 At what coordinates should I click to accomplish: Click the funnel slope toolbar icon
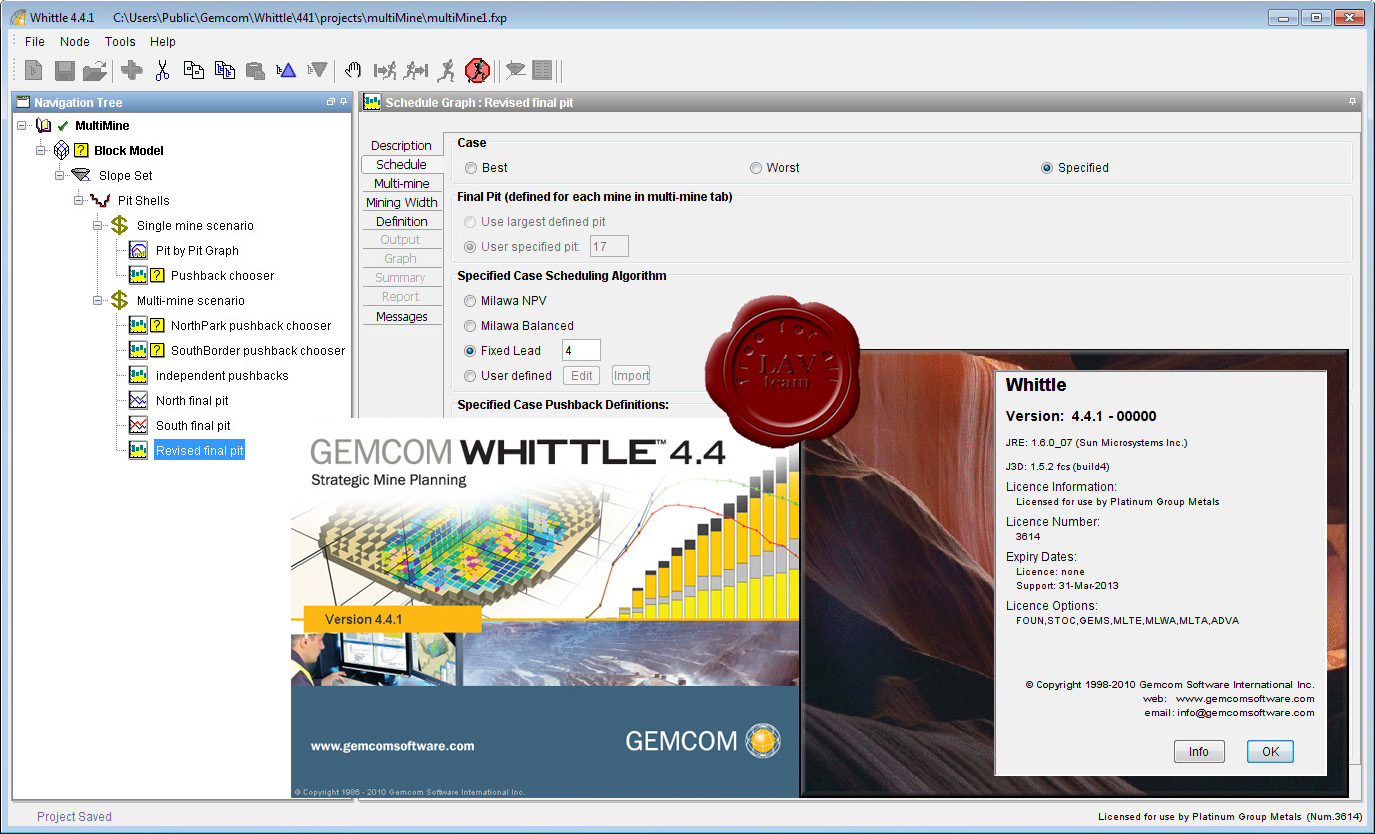(515, 70)
